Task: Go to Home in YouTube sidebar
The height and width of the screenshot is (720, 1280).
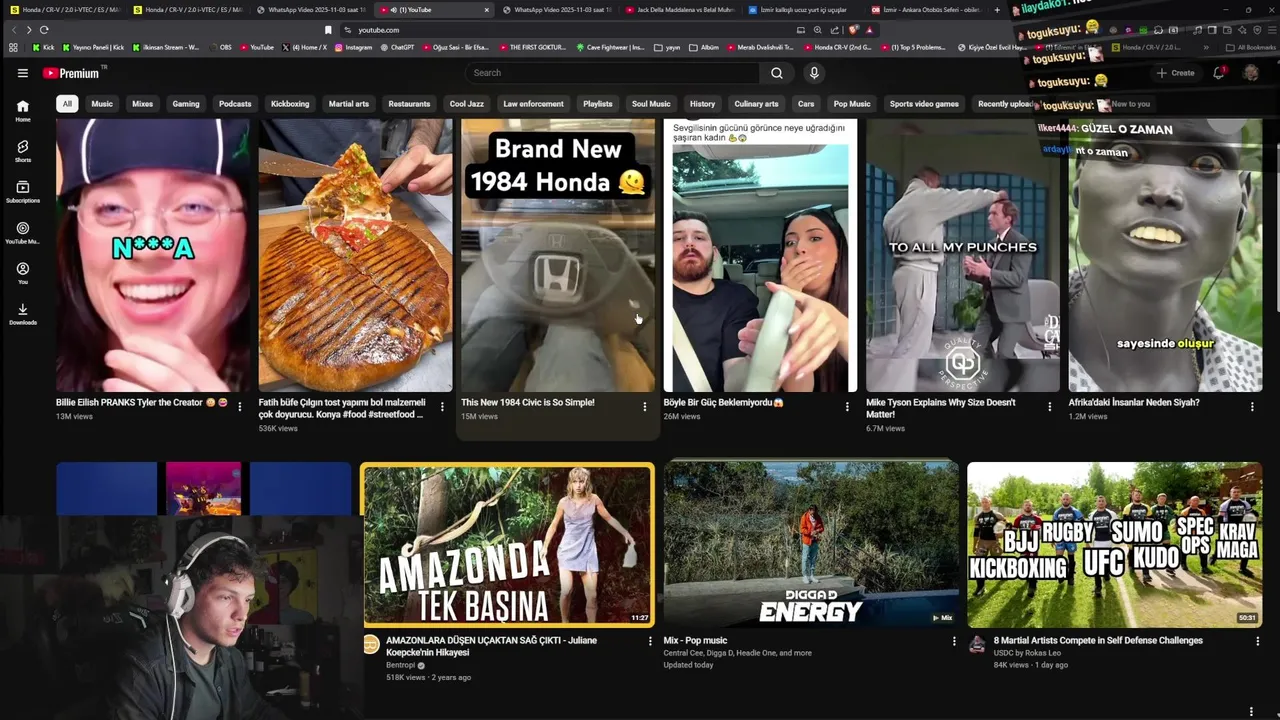Action: coord(22,111)
